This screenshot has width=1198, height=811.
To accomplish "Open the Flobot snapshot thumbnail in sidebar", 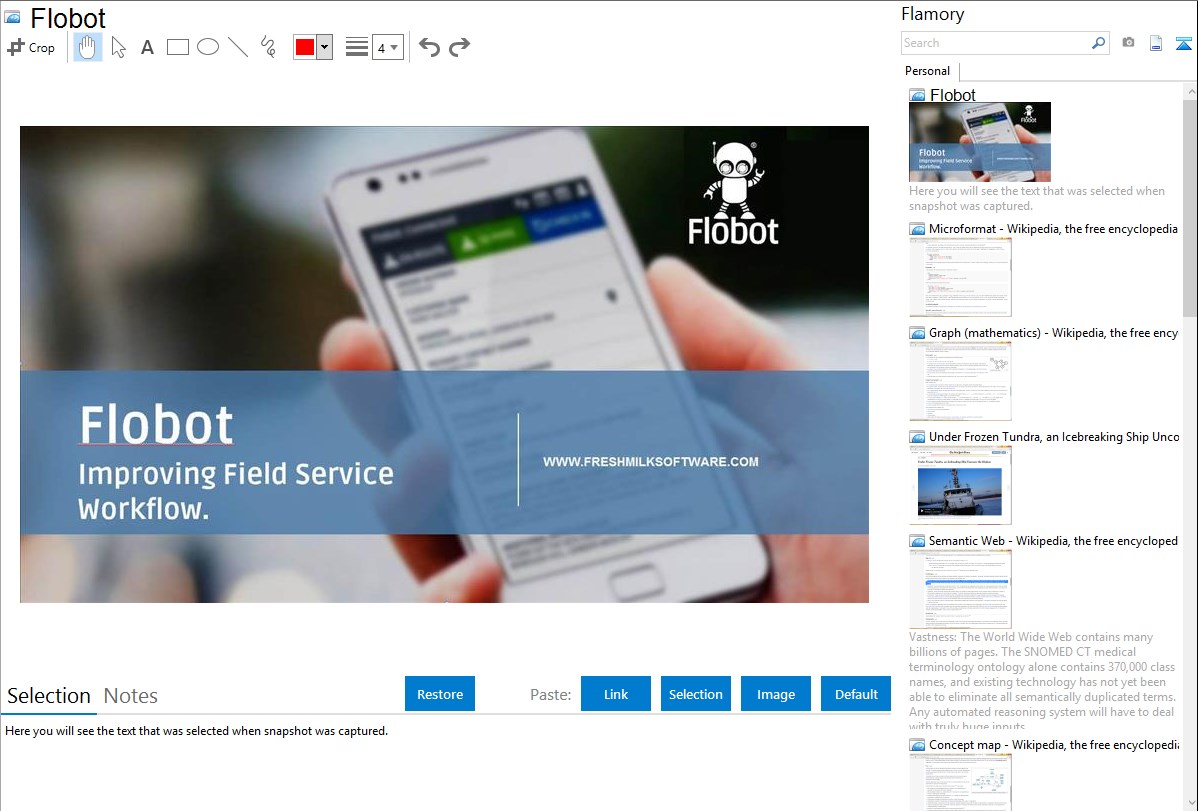I will (980, 142).
